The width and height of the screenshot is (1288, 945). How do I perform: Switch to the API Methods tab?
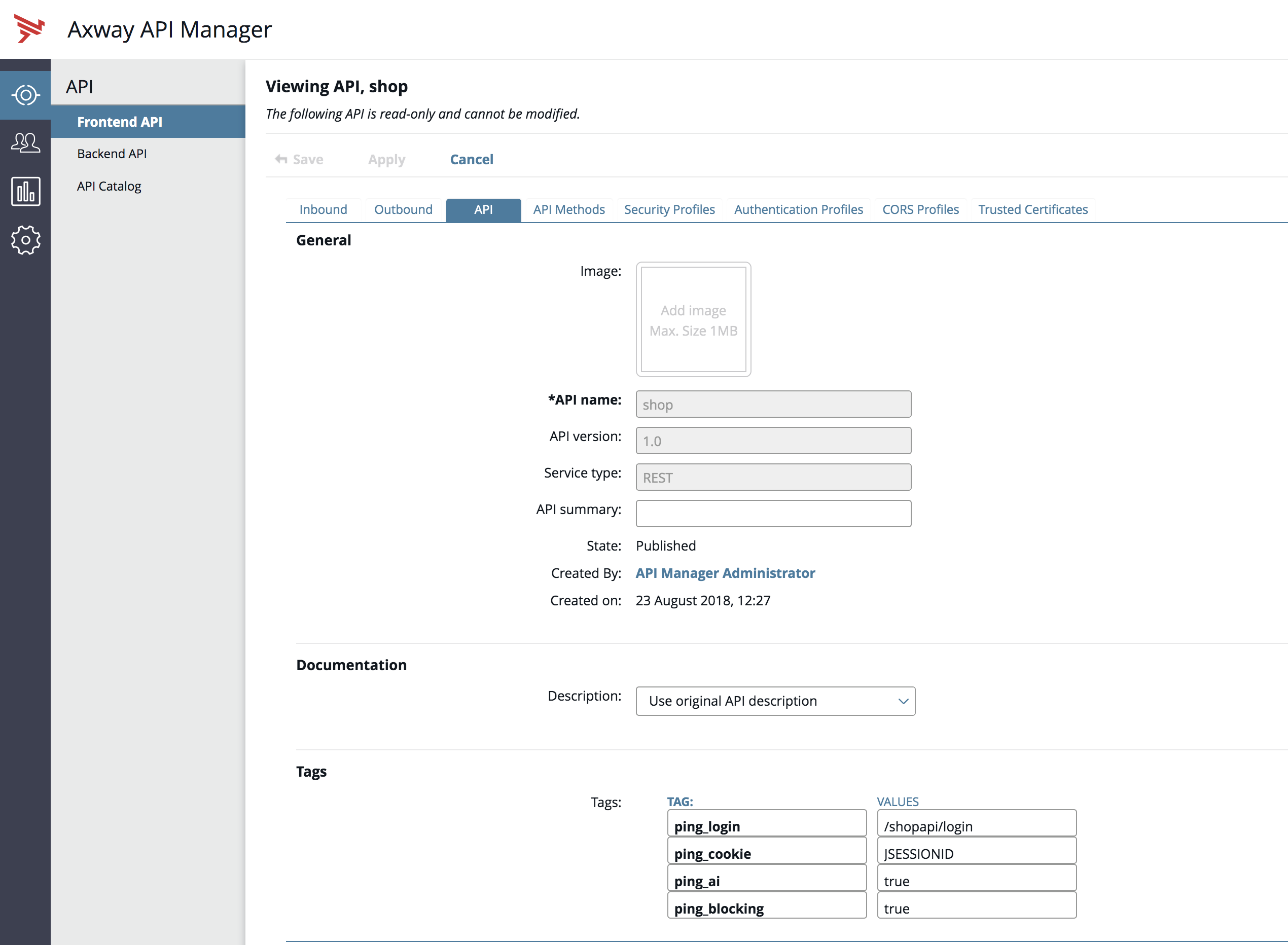click(x=570, y=208)
